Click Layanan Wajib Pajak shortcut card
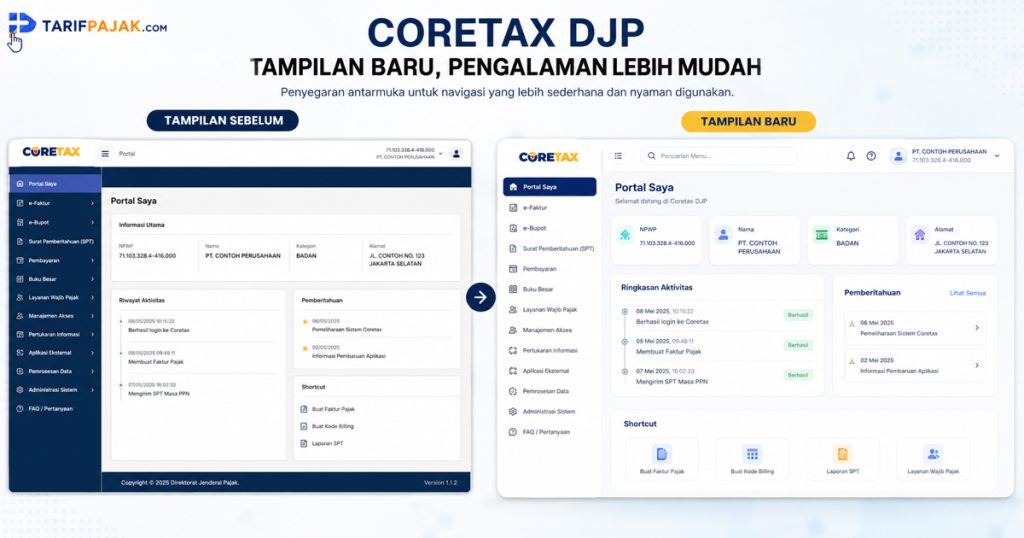This screenshot has width=1024, height=538. (x=933, y=460)
